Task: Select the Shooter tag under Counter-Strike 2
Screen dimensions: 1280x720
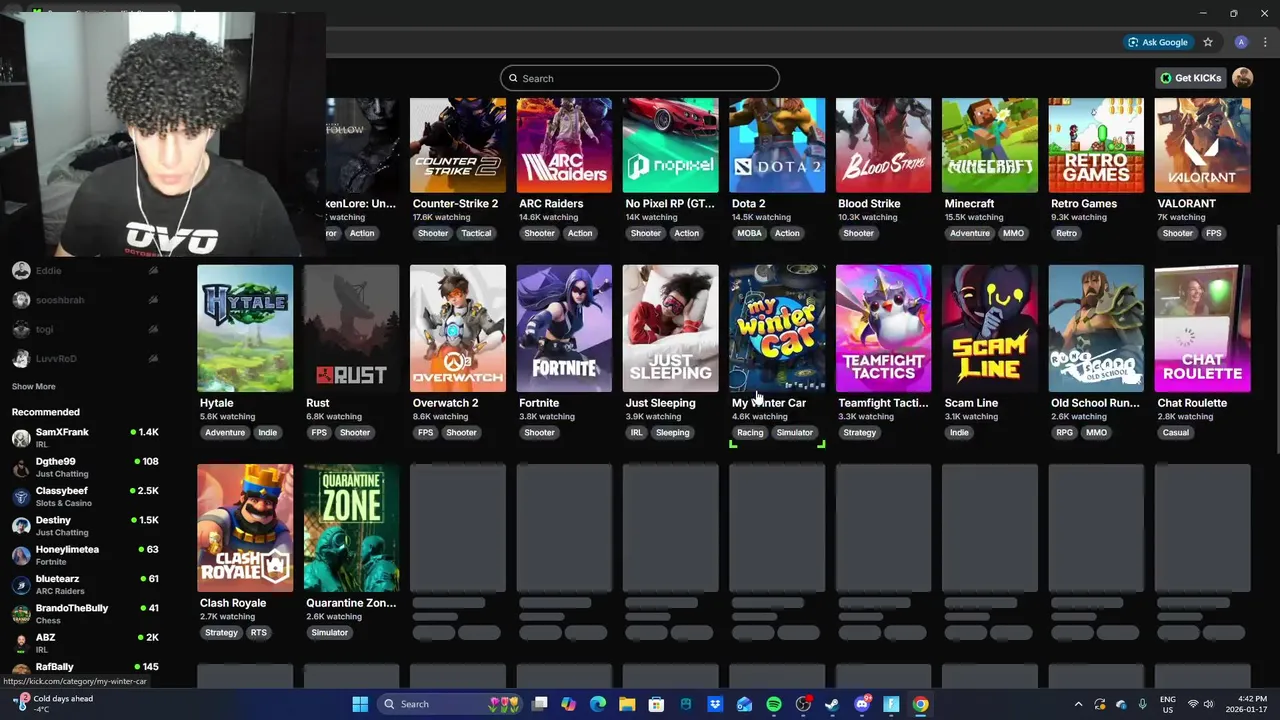Action: 433,233
